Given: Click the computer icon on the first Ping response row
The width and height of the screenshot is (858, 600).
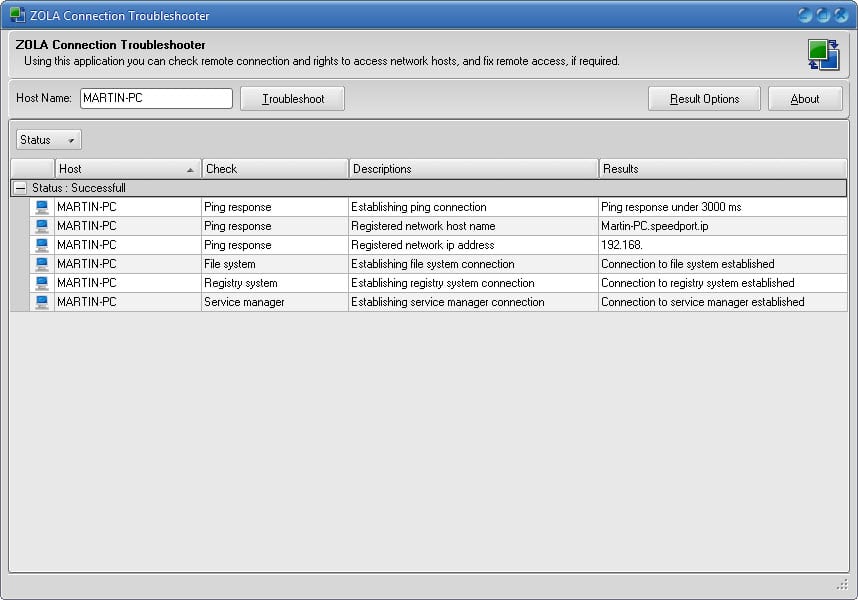Looking at the screenshot, I should [41, 207].
